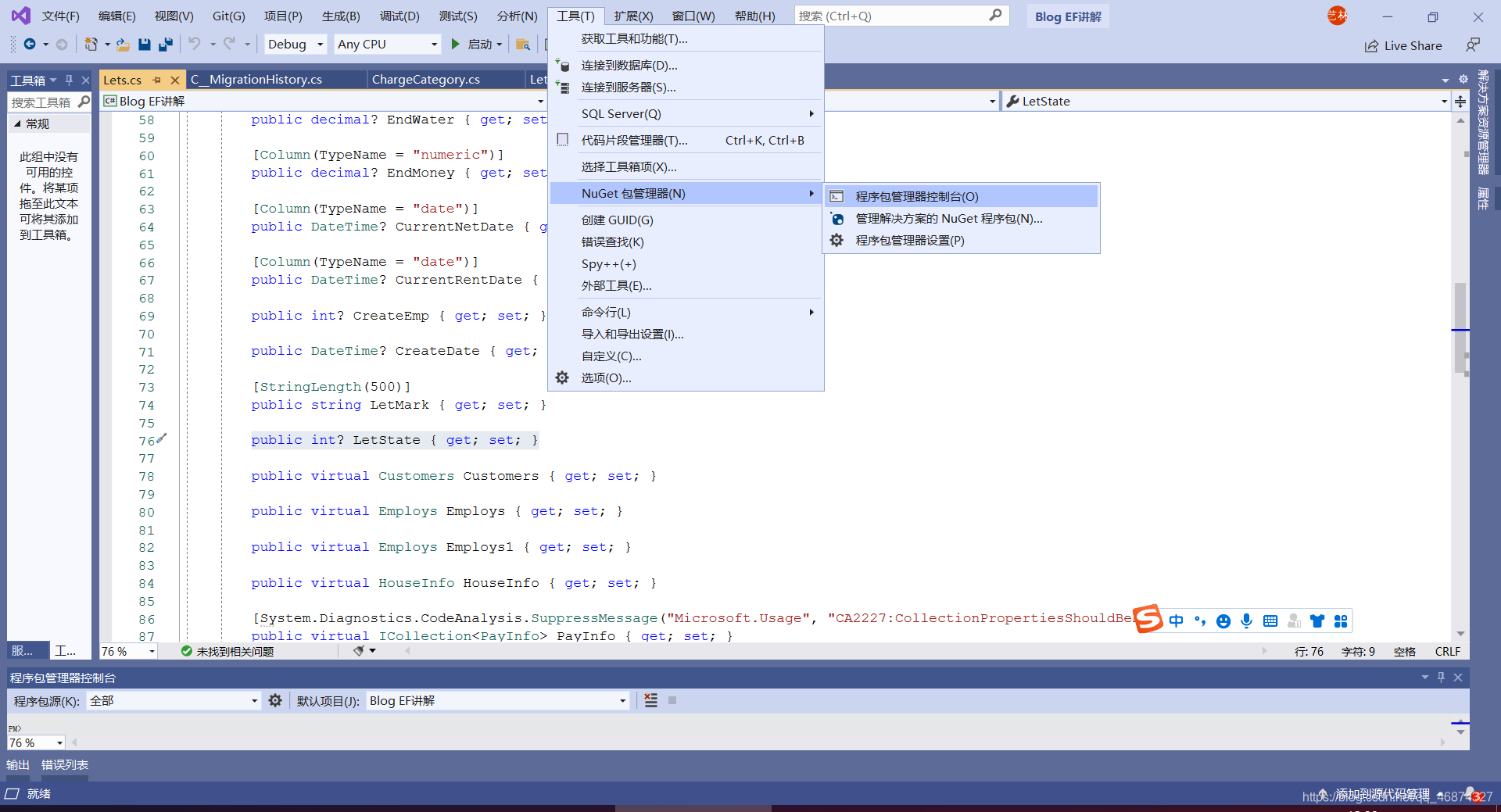The height and width of the screenshot is (812, 1501).
Task: Click the clear console icon
Action: pos(651,700)
